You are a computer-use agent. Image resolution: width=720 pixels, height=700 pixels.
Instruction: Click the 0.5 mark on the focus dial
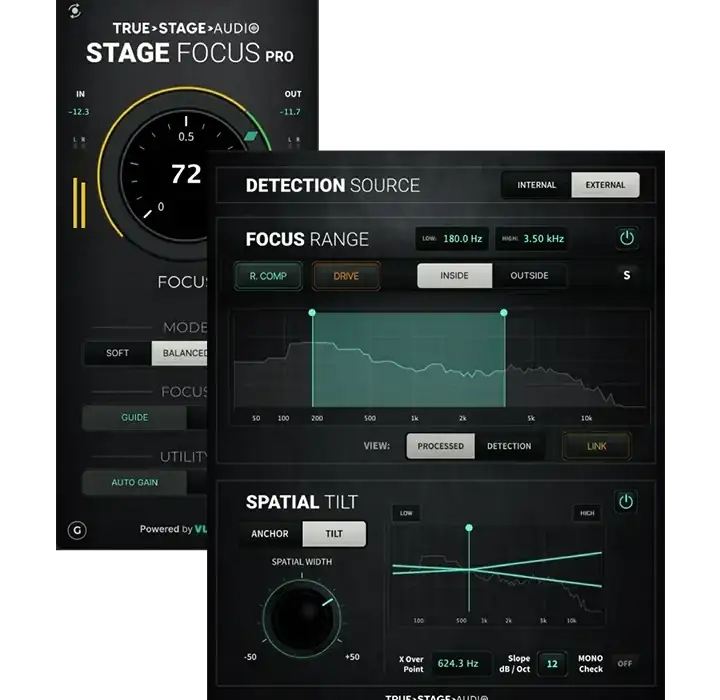point(186,136)
